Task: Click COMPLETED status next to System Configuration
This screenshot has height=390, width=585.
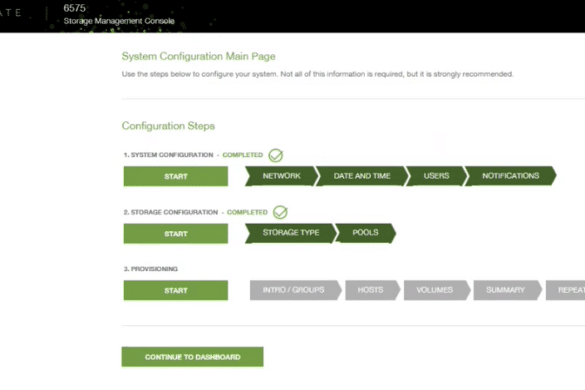Action: [243, 155]
